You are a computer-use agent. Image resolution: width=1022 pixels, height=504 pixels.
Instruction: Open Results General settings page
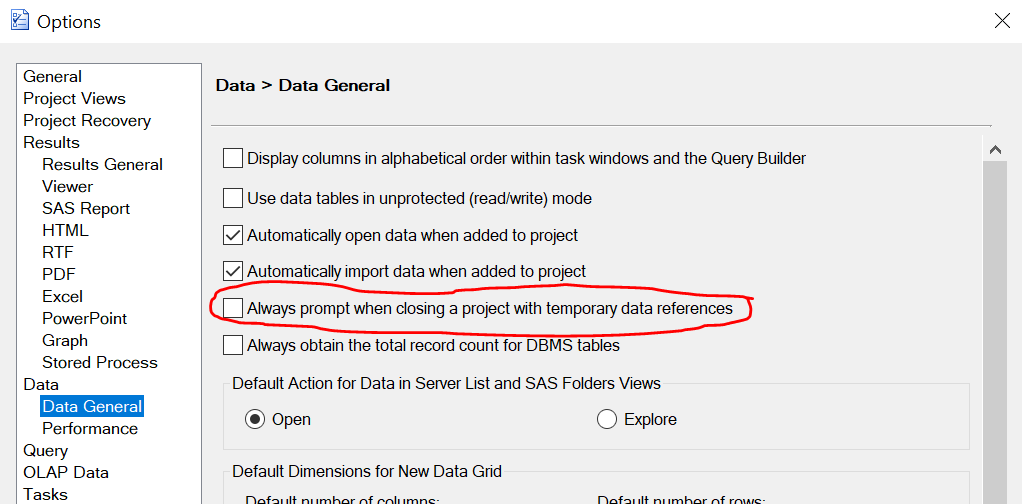coord(102,164)
